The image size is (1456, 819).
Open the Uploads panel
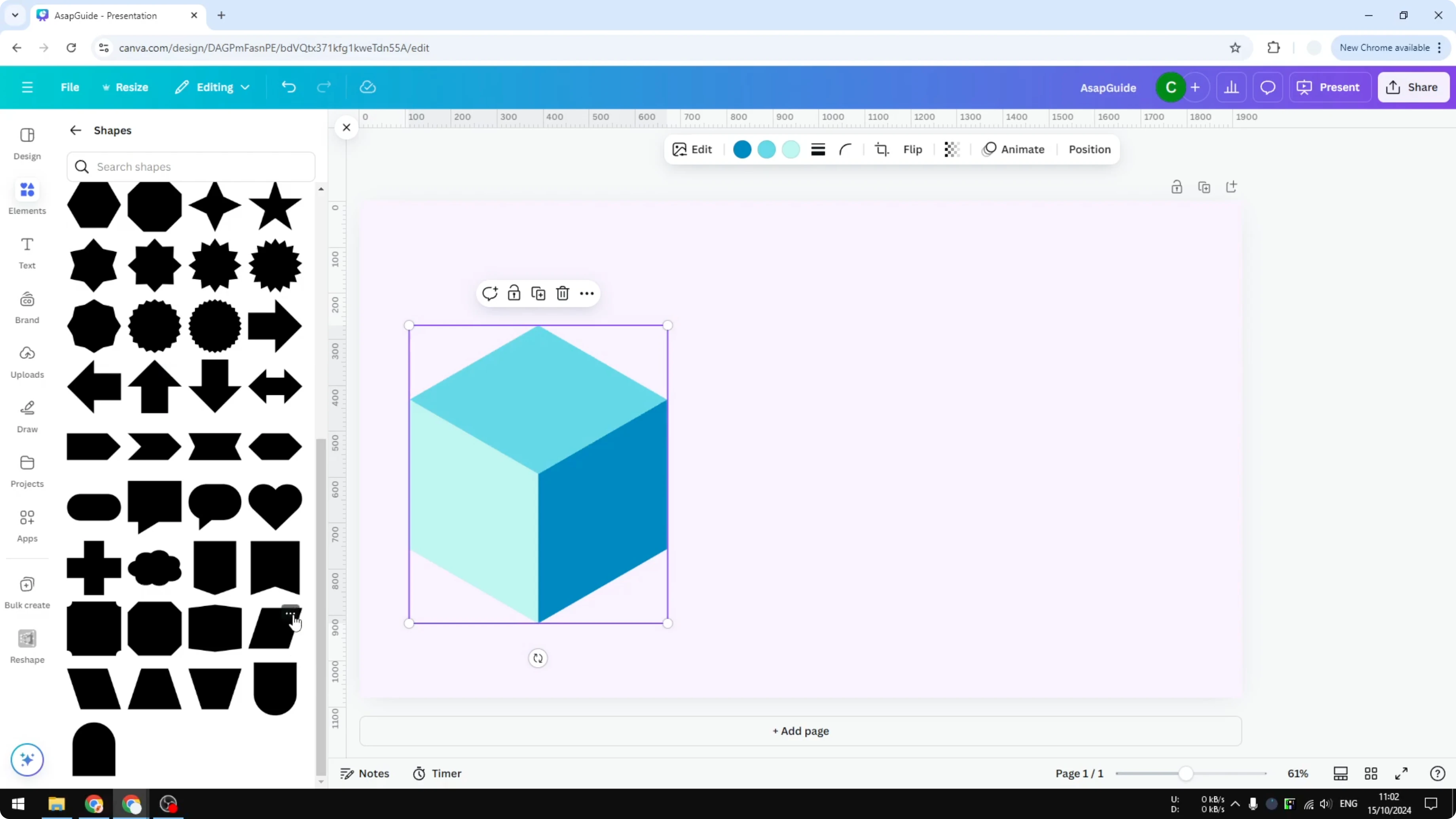click(x=27, y=362)
